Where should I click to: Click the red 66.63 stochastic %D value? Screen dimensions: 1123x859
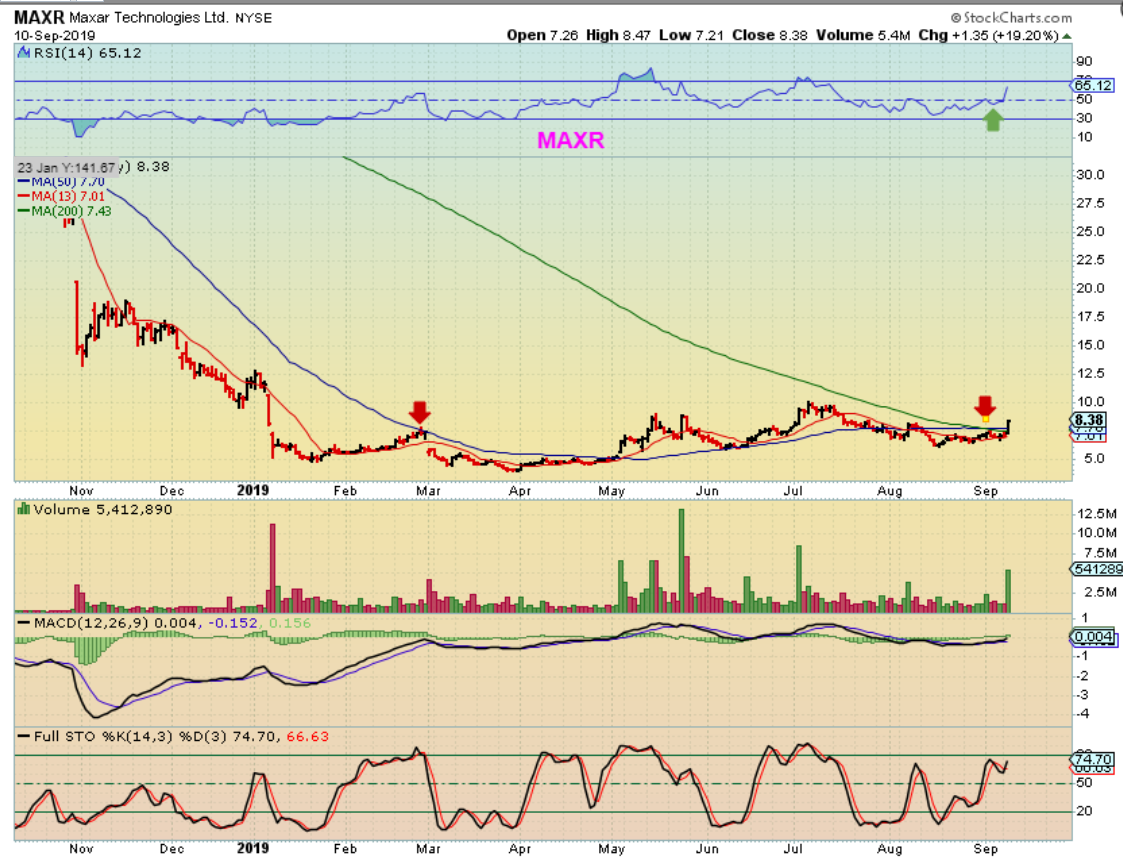click(x=307, y=736)
